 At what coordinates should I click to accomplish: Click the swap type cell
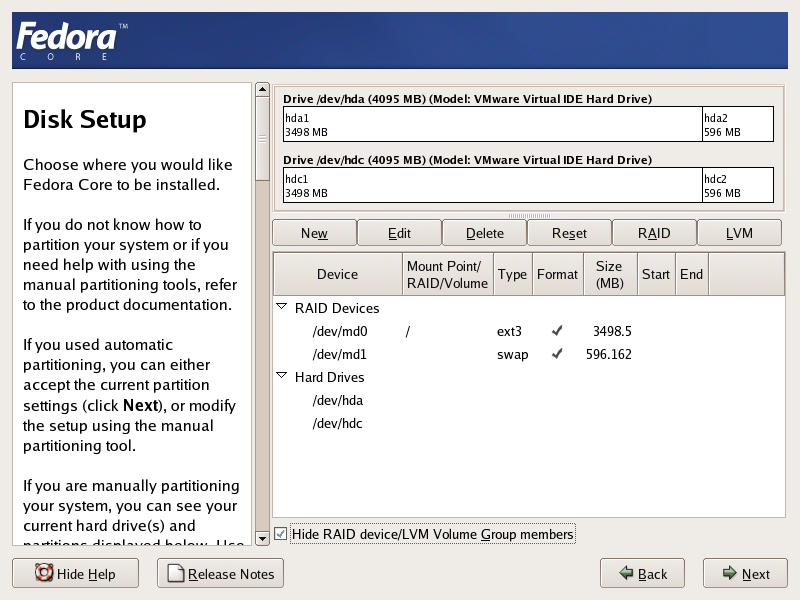coord(512,355)
